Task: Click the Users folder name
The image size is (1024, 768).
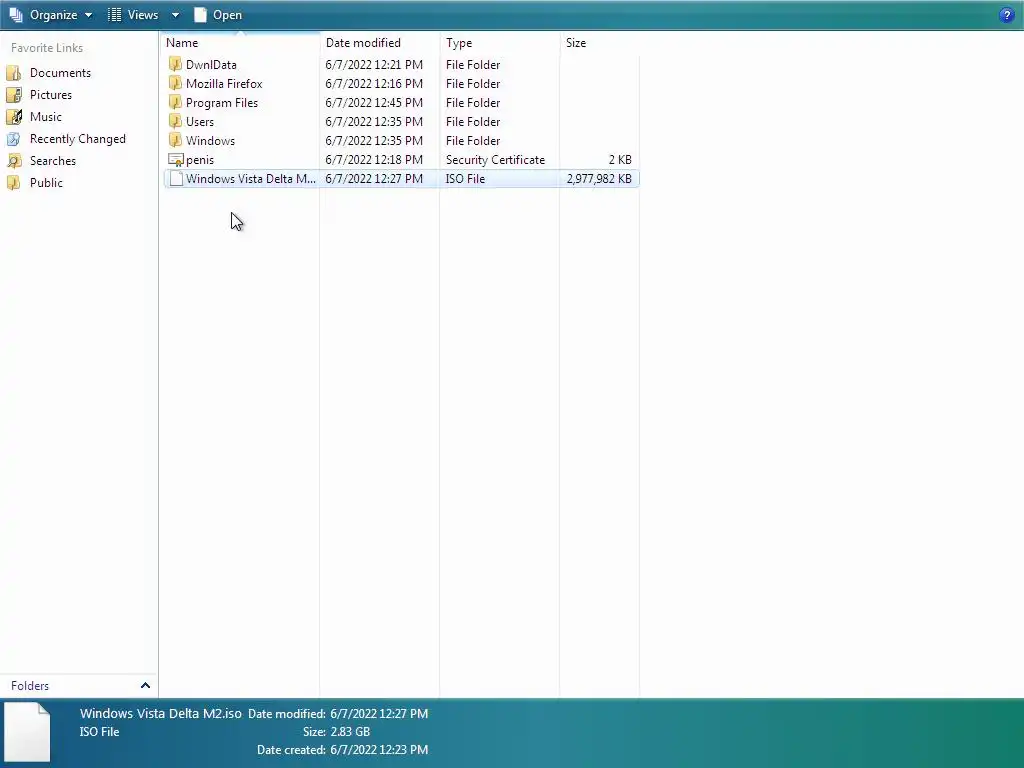Action: click(200, 121)
